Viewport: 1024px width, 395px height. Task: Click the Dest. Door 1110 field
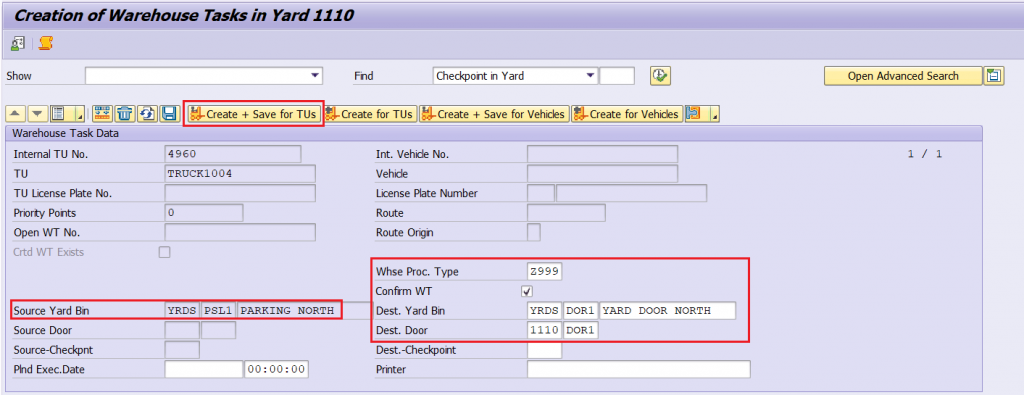(x=545, y=330)
